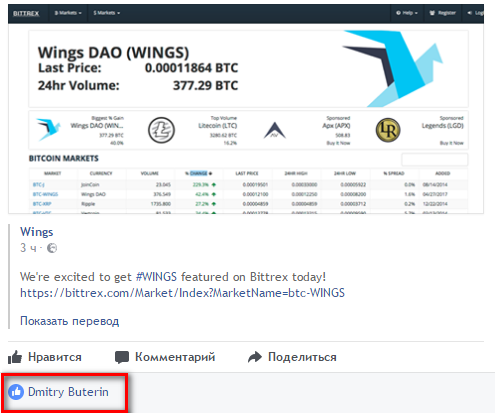This screenshot has height=413, width=495.
Task: Select Wings DAO (WIN... biggest gain text
Action: 97,126
